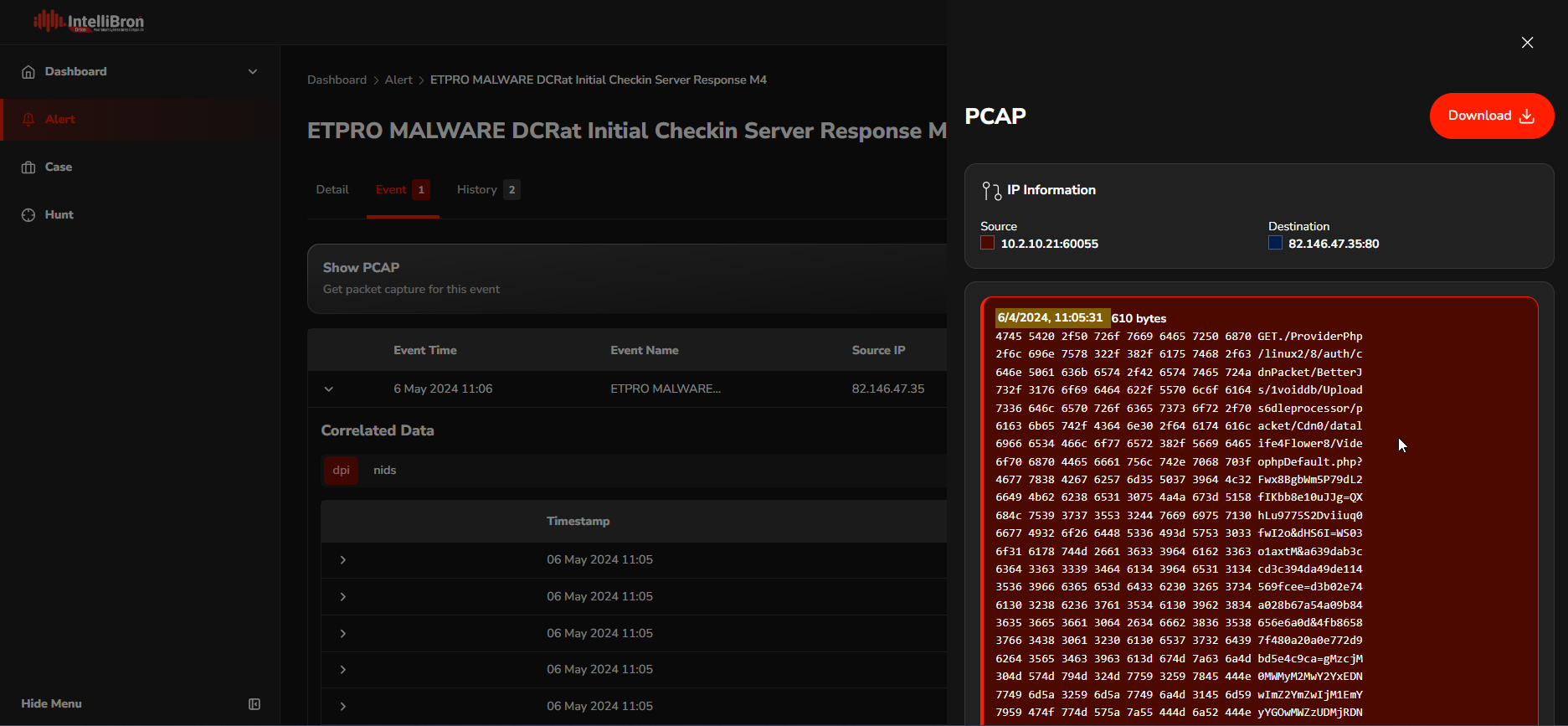Click the Hunt crosshair icon

click(28, 215)
